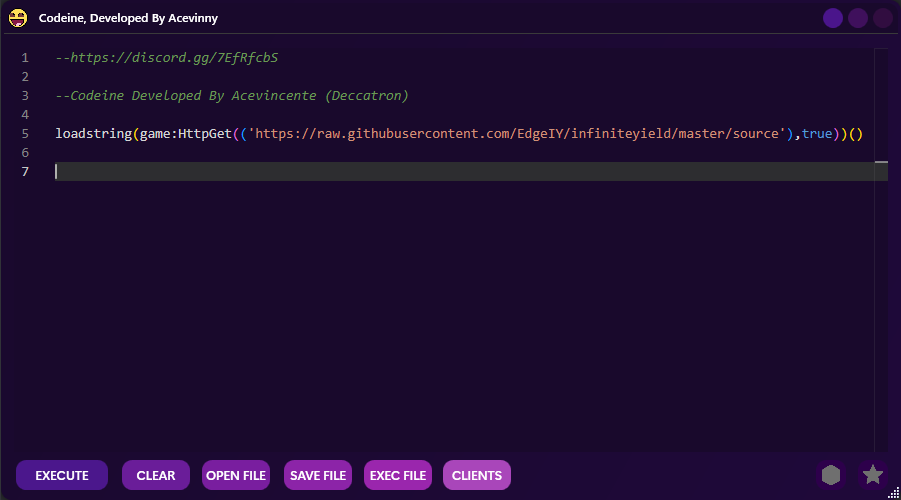Click the blue 'true' keyword
Screen dimensions: 901x500
tap(816, 134)
